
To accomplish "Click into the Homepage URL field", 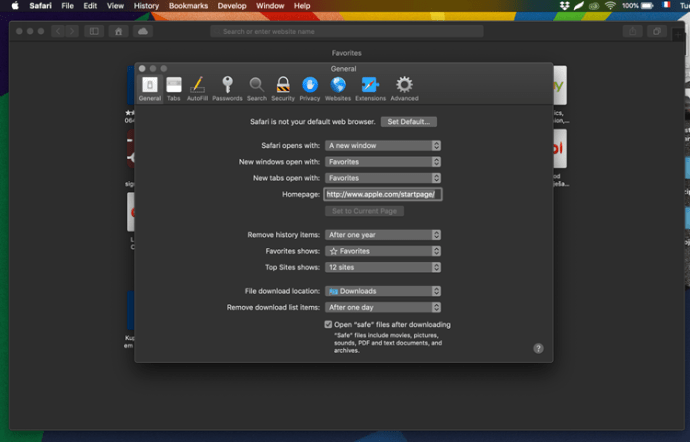I will coord(383,194).
